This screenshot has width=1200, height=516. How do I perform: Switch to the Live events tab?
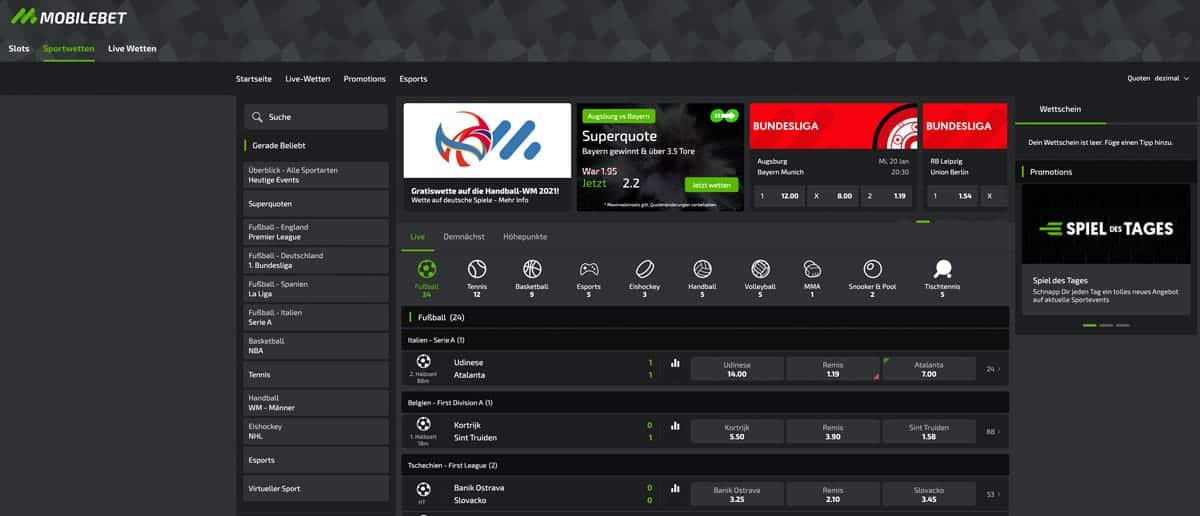[417, 237]
